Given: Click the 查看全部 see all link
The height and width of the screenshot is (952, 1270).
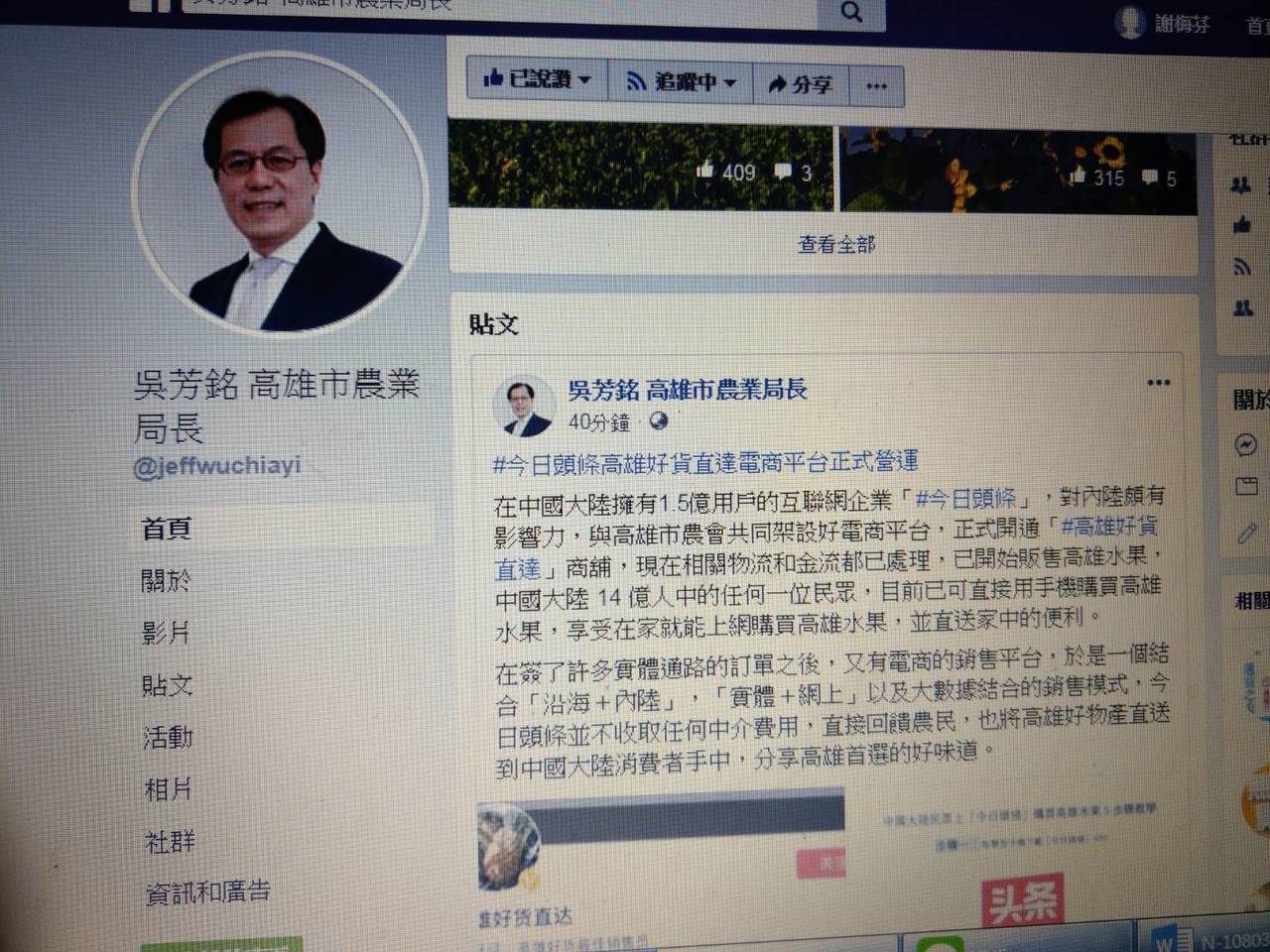Looking at the screenshot, I should coord(836,244).
